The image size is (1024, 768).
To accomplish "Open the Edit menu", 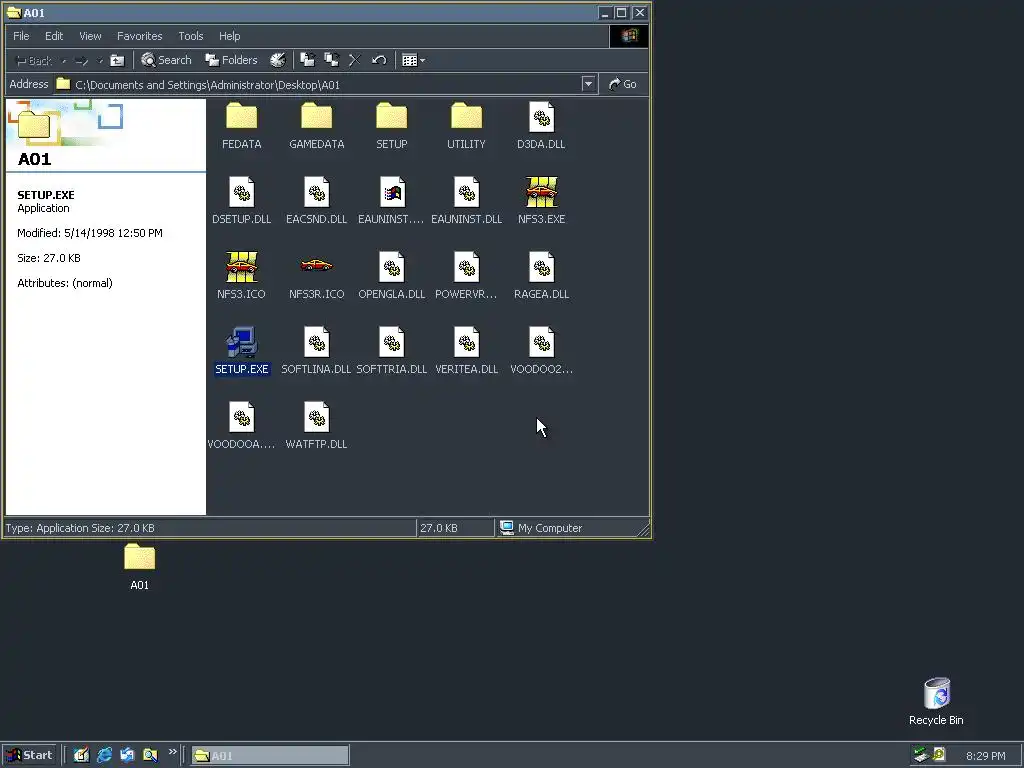I will pos(54,36).
